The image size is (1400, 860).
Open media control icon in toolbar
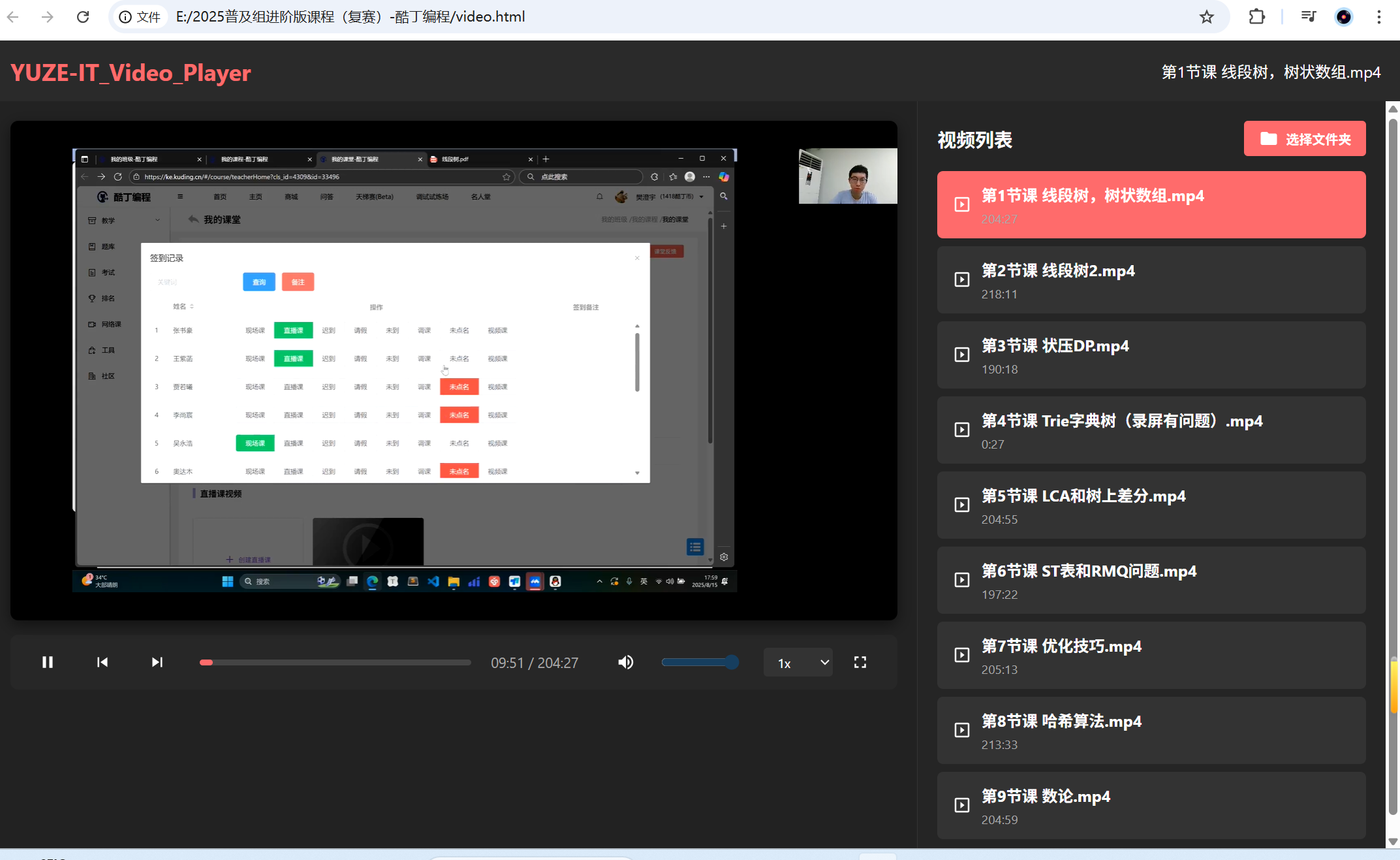tap(1308, 17)
